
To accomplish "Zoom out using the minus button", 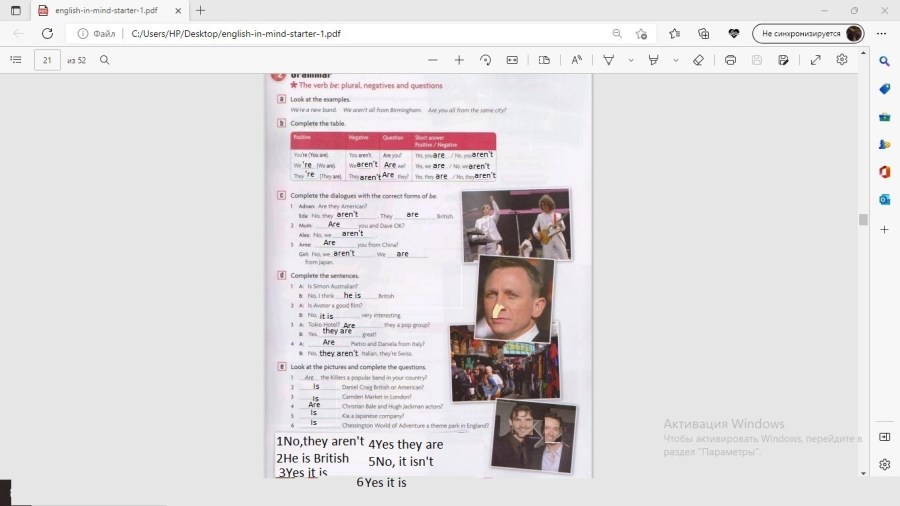I will tap(433, 60).
